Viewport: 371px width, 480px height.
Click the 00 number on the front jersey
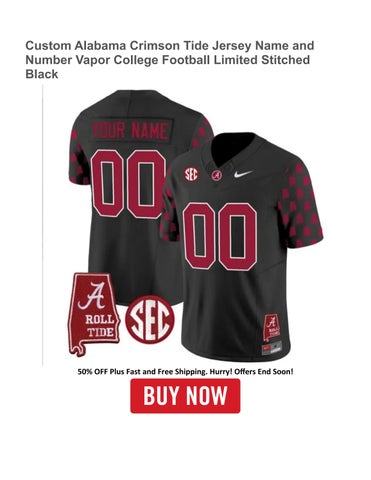[x=220, y=236]
